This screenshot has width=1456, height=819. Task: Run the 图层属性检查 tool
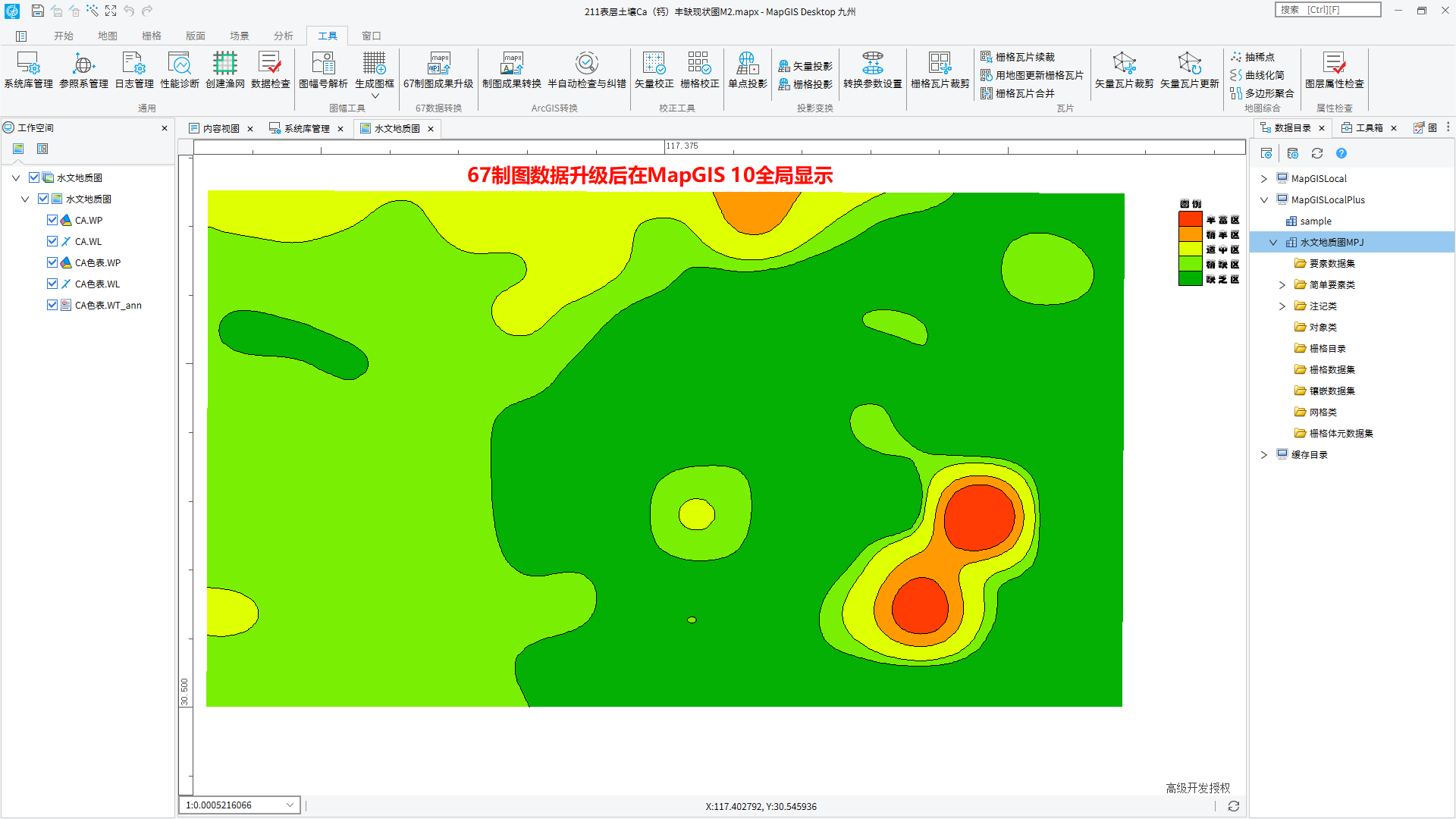coord(1334,70)
